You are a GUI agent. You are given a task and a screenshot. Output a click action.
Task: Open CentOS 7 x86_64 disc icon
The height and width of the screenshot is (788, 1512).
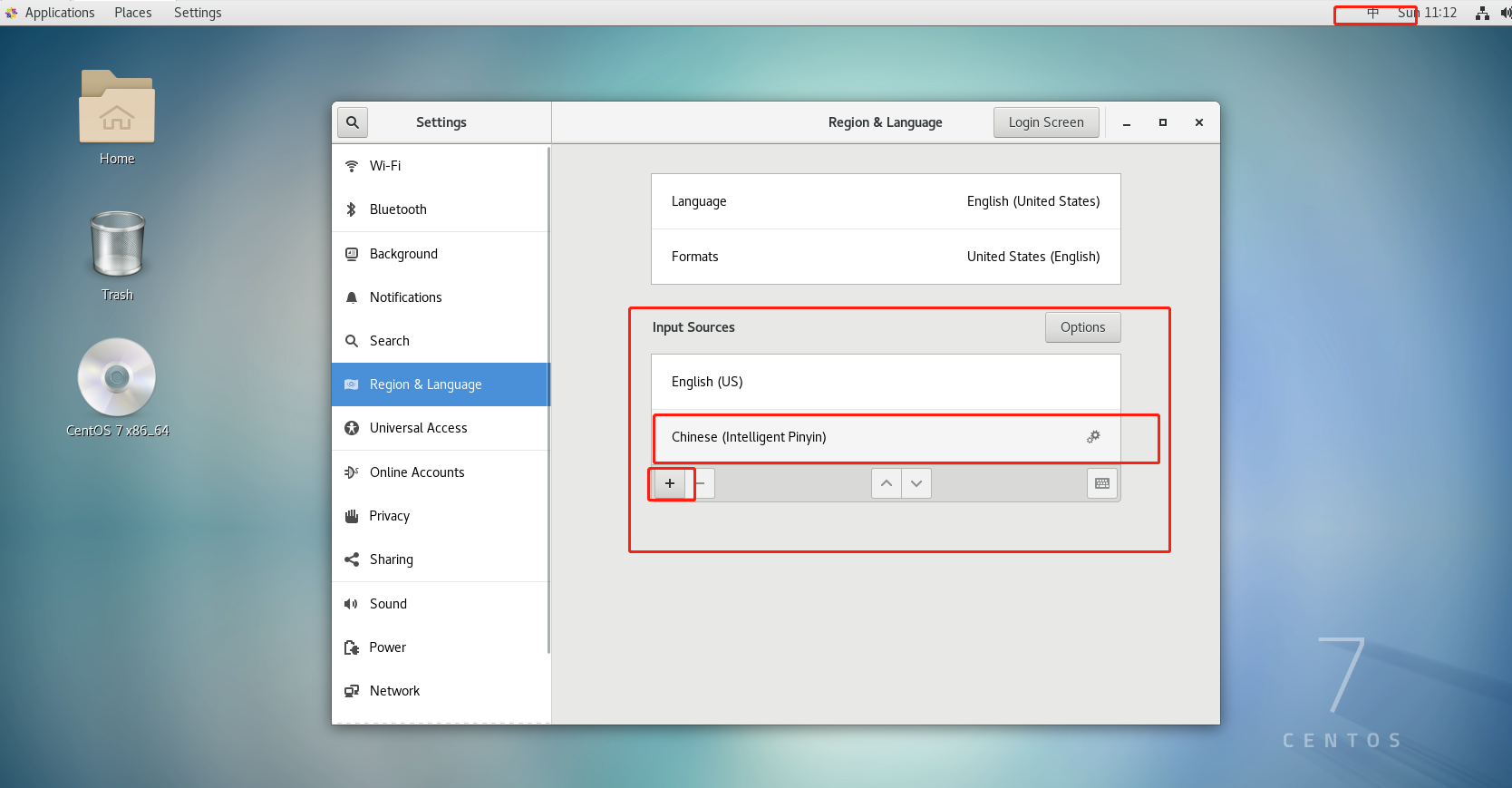(x=117, y=388)
